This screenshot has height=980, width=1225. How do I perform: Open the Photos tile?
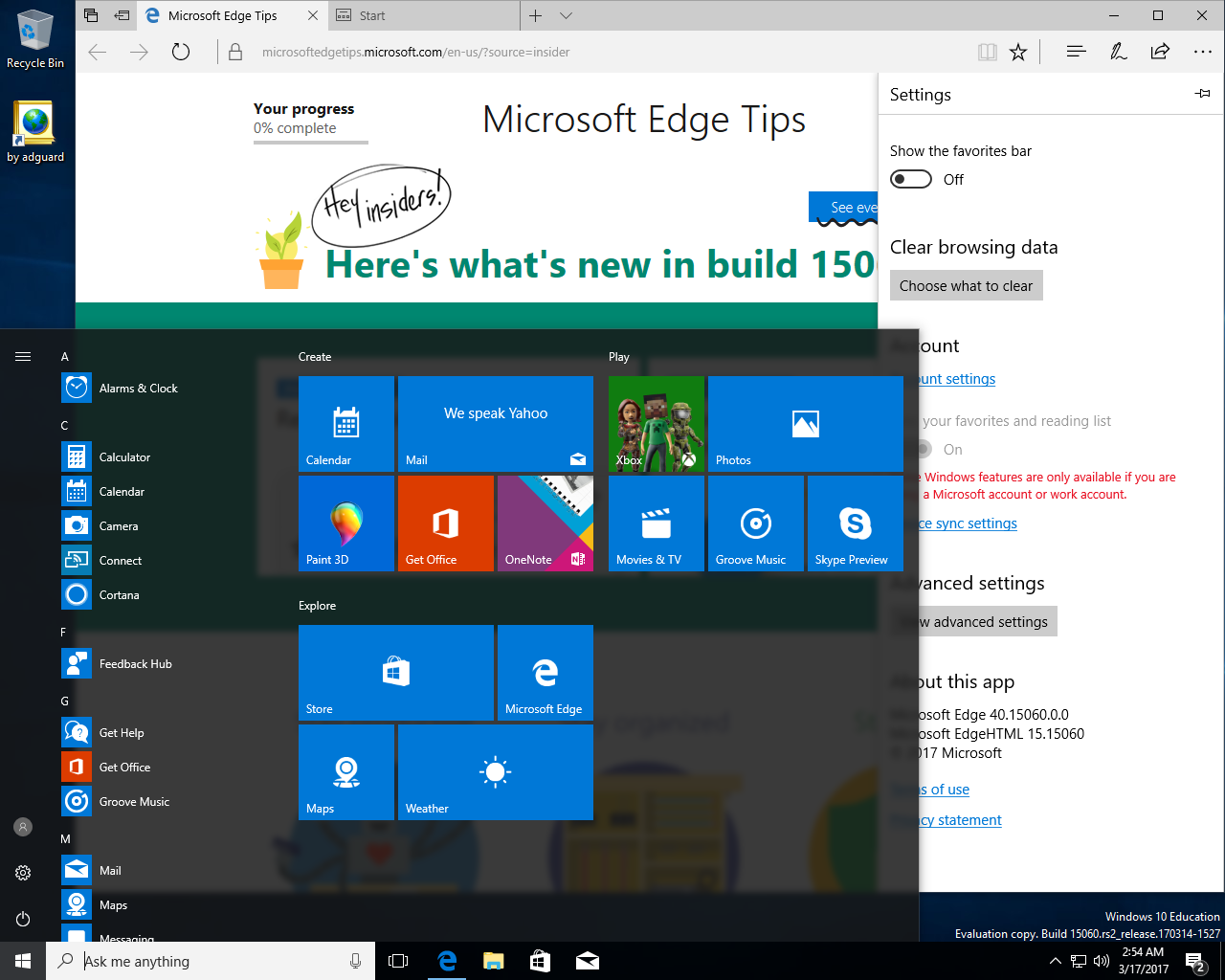click(x=806, y=424)
